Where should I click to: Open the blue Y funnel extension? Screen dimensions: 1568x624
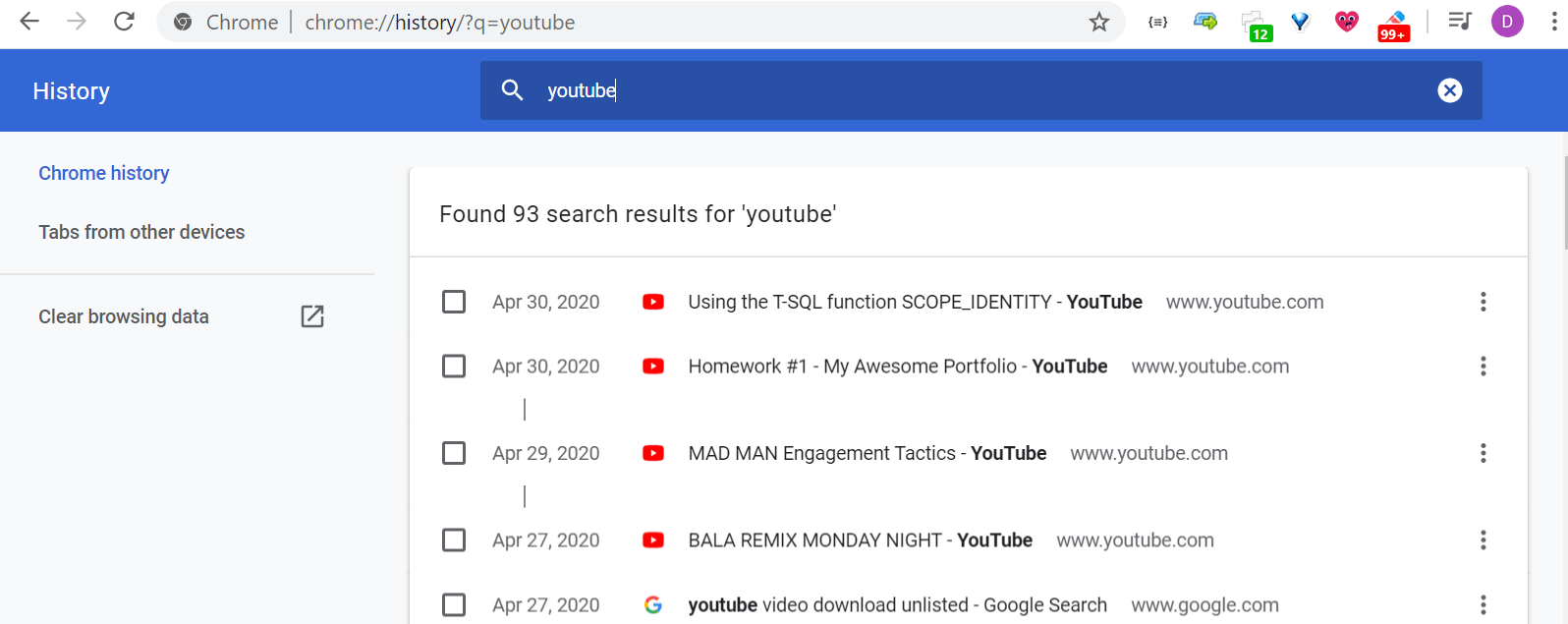(x=1300, y=22)
